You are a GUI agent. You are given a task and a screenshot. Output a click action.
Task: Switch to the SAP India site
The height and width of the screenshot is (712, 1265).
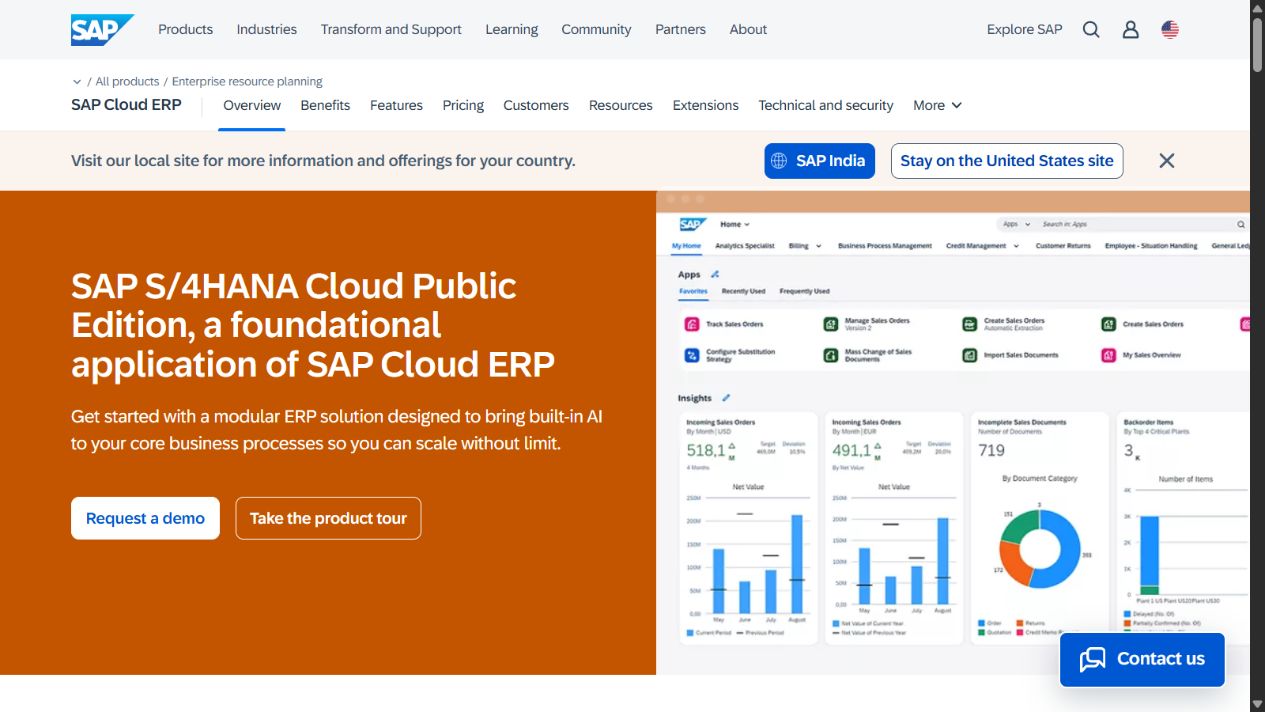(820, 161)
